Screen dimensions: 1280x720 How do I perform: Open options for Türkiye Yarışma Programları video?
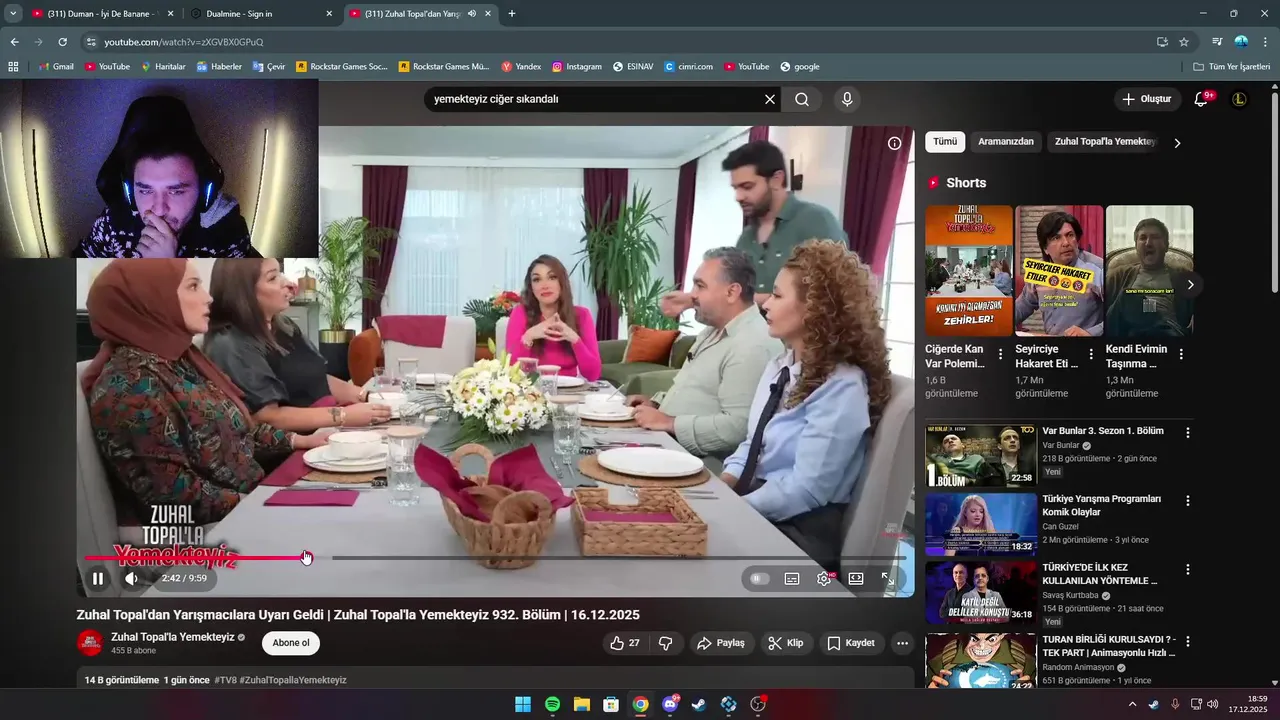[x=1188, y=501]
